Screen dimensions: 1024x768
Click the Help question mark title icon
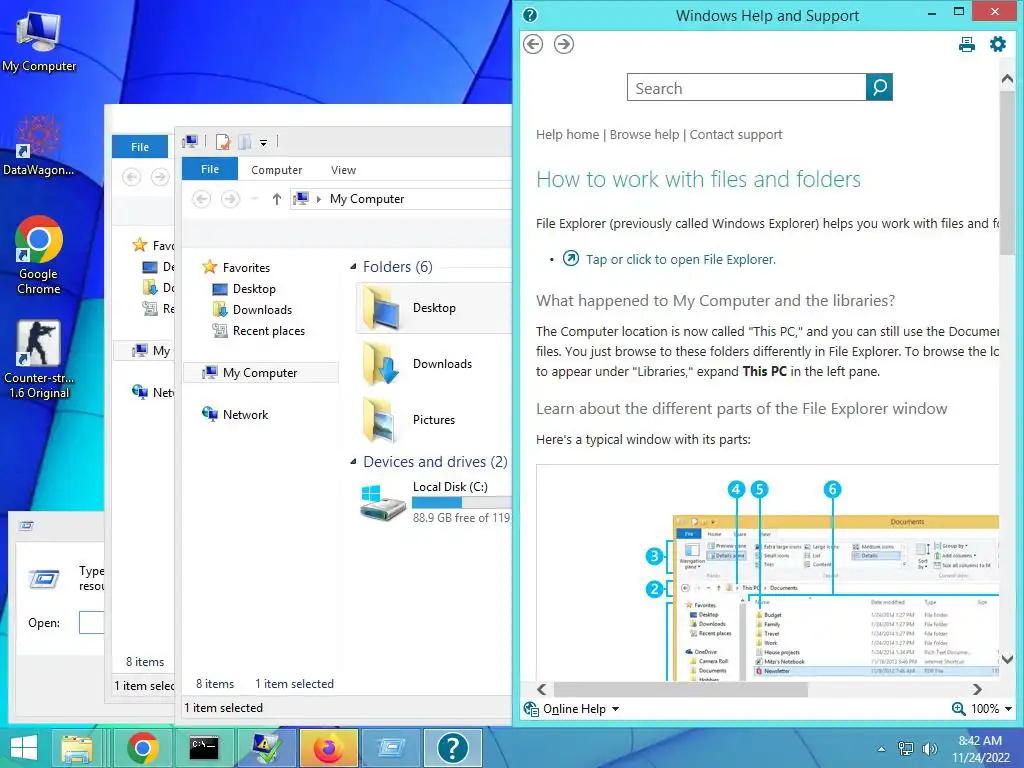click(530, 15)
